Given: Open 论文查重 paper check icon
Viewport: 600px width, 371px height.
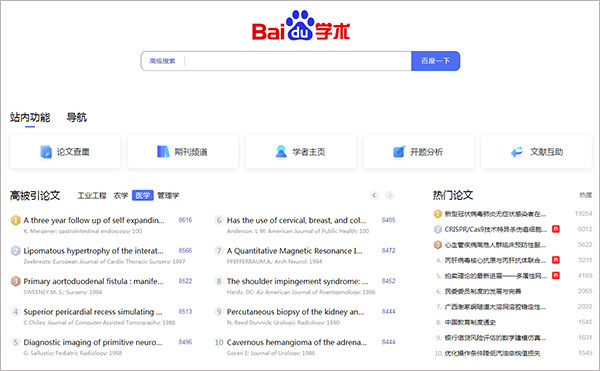Looking at the screenshot, I should click(x=46, y=152).
